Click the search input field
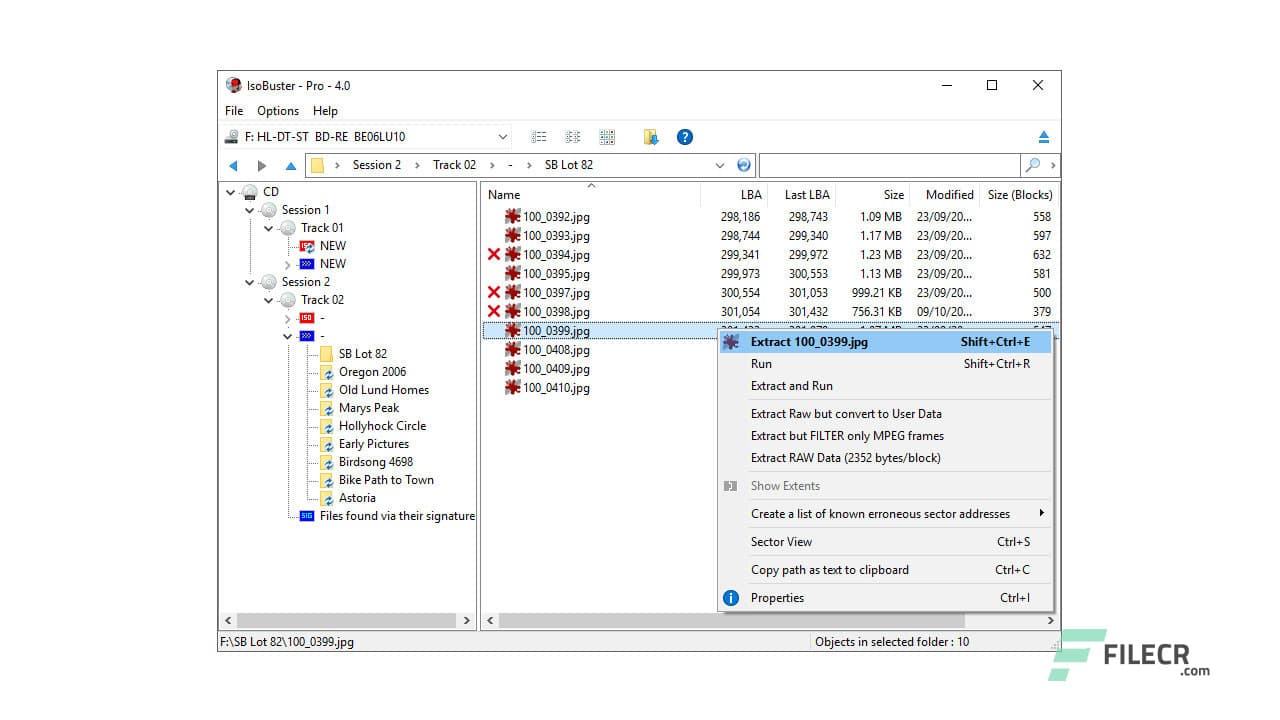 pos(890,164)
